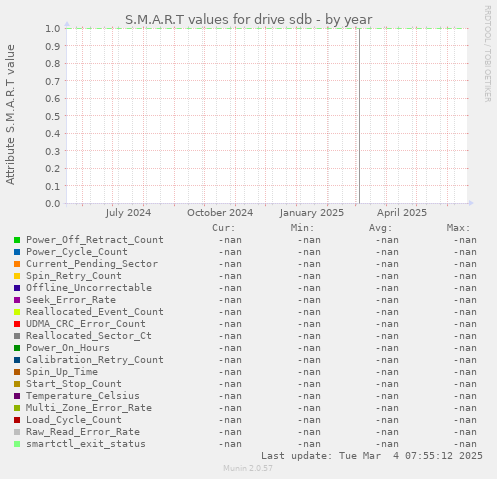
Task: Select the Offline_Uncorrectable legend label
Action: click(89, 288)
